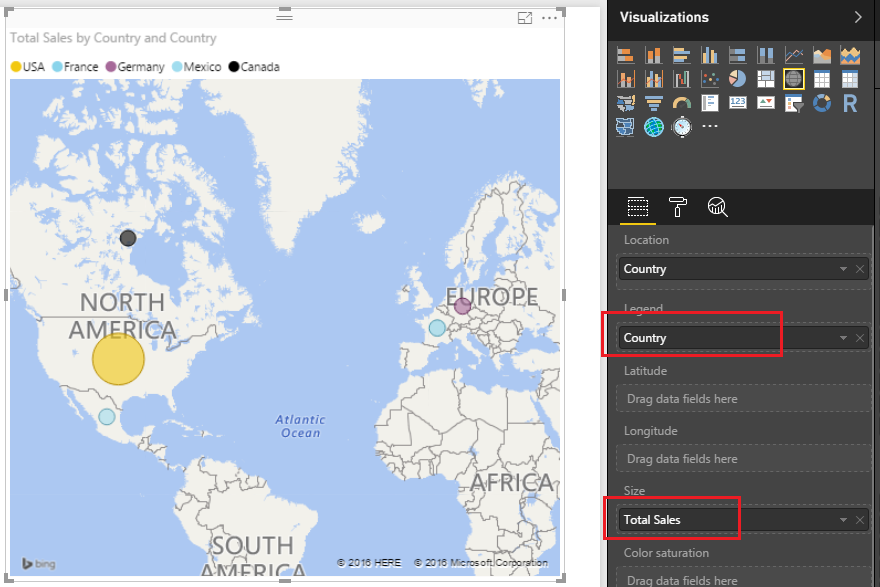Switch visual to Area chart
The image size is (880, 587).
[822, 56]
